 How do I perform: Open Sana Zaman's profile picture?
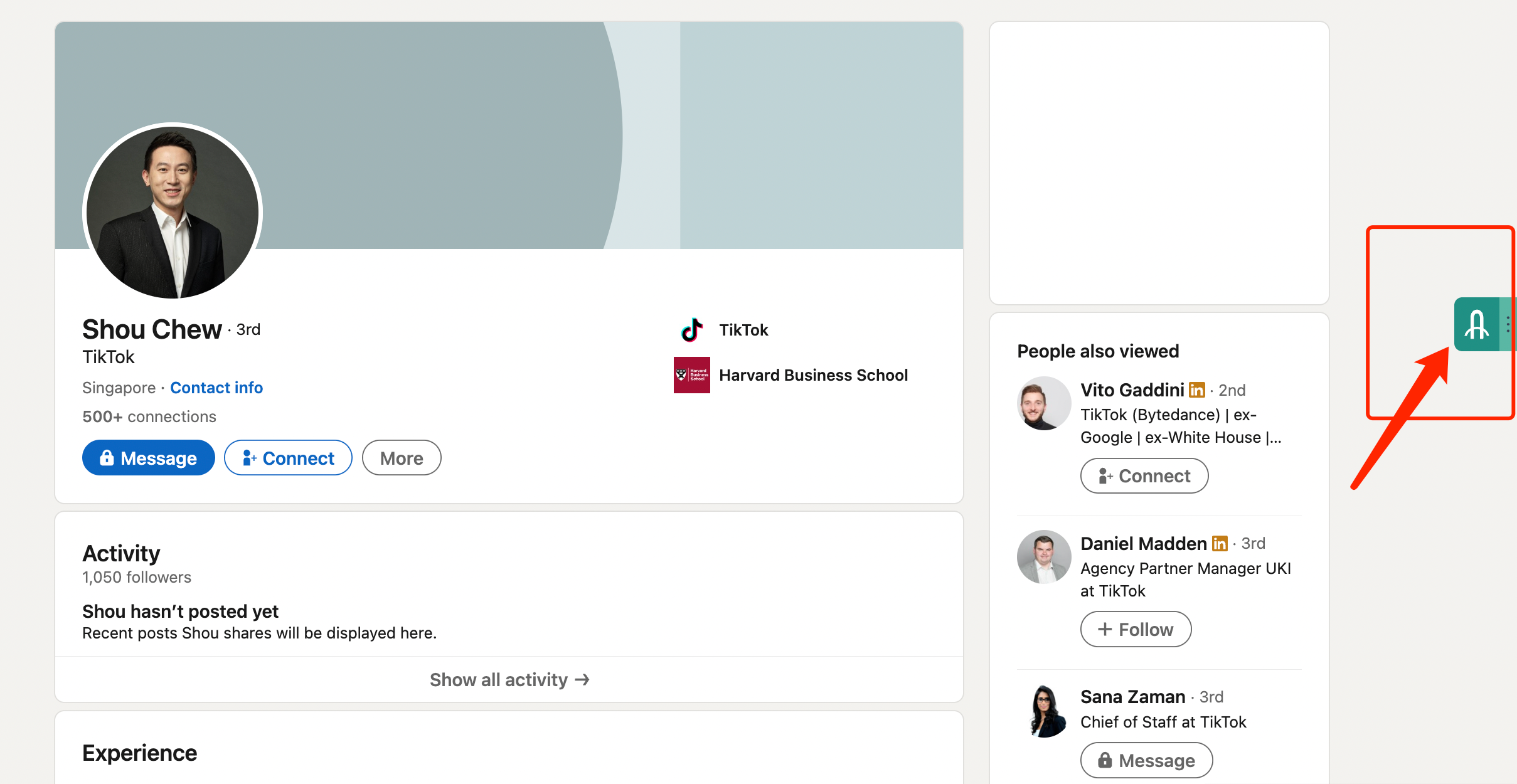[x=1043, y=711]
